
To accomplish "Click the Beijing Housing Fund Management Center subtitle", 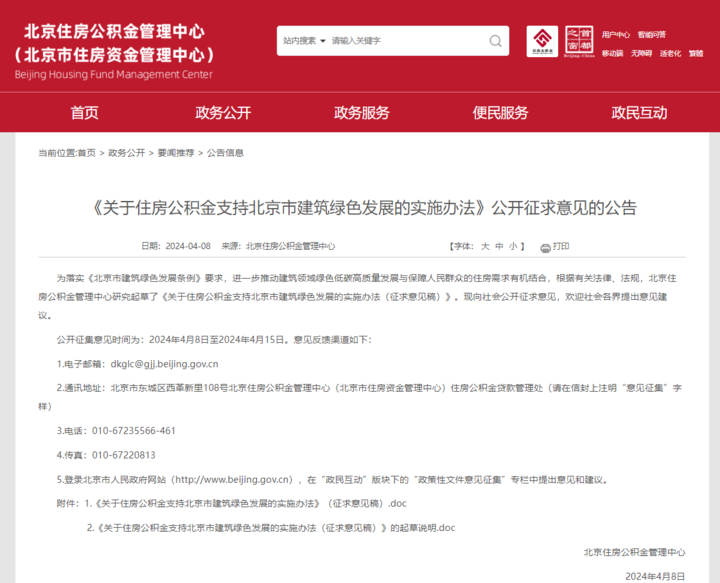I will coord(113,74).
